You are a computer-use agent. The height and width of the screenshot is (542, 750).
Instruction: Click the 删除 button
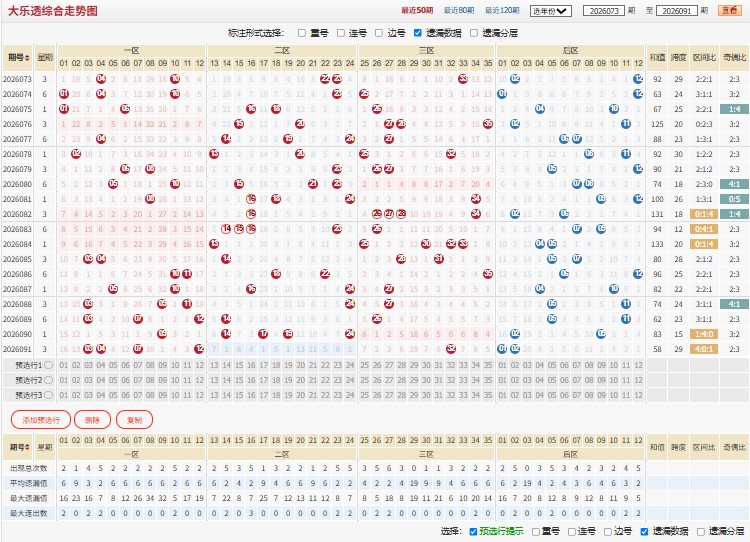tap(92, 420)
